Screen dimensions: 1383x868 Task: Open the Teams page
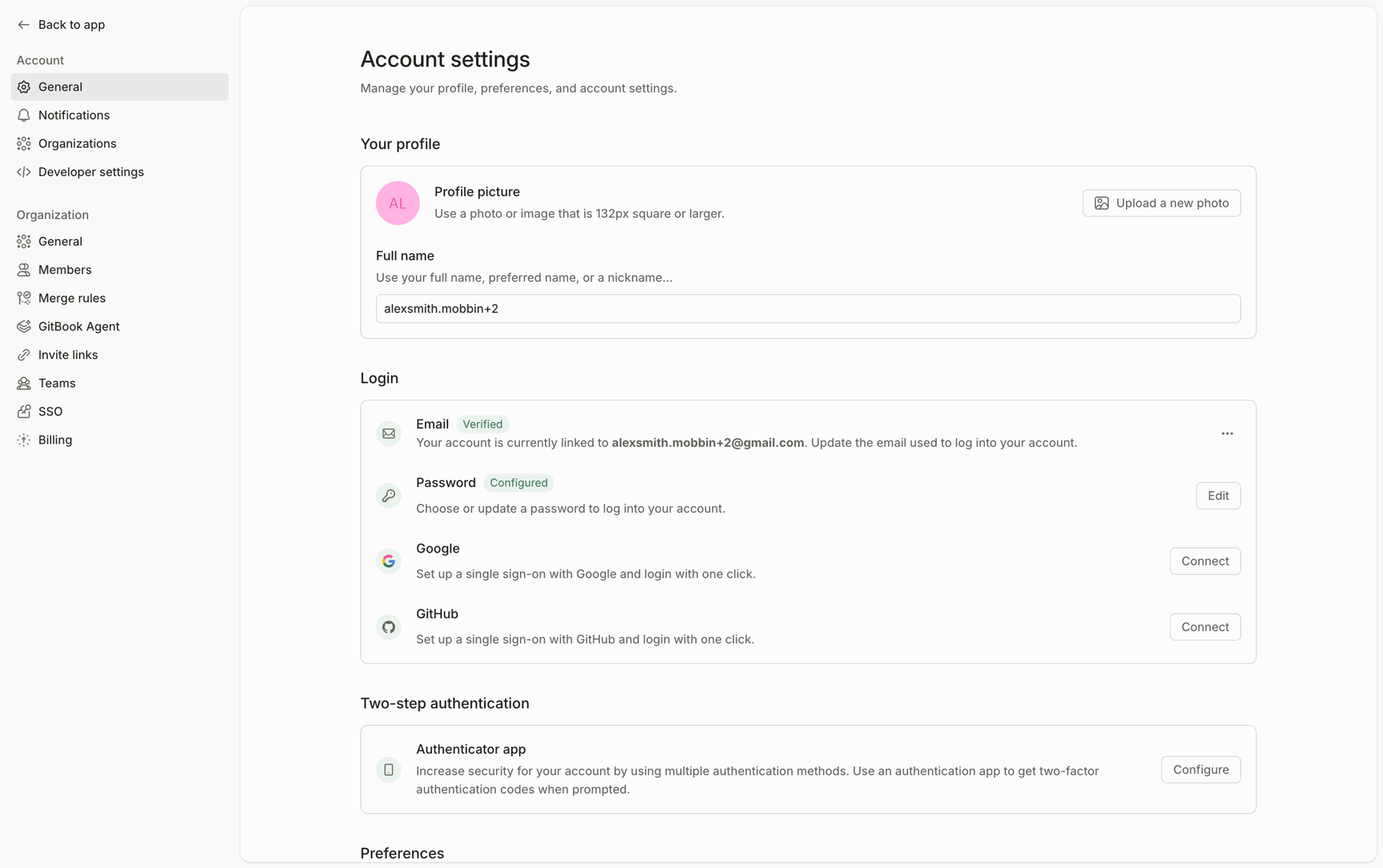(x=120, y=383)
